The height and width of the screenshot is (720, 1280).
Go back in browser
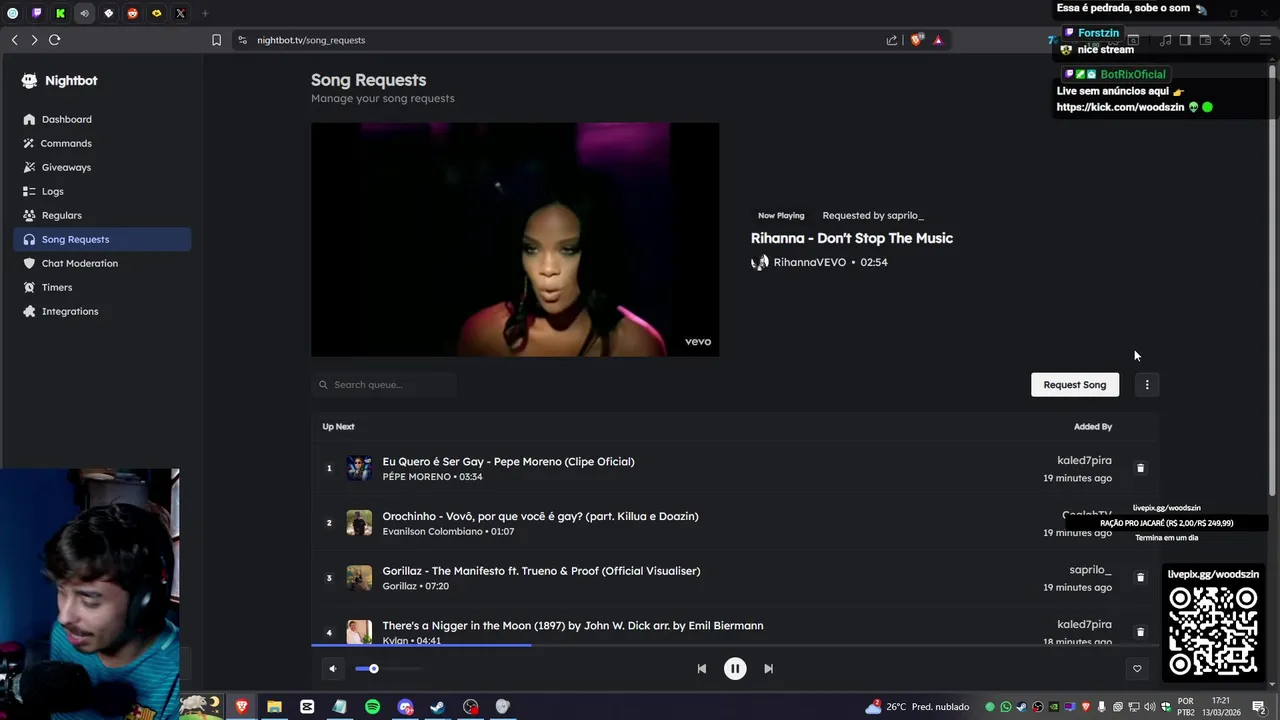point(14,40)
